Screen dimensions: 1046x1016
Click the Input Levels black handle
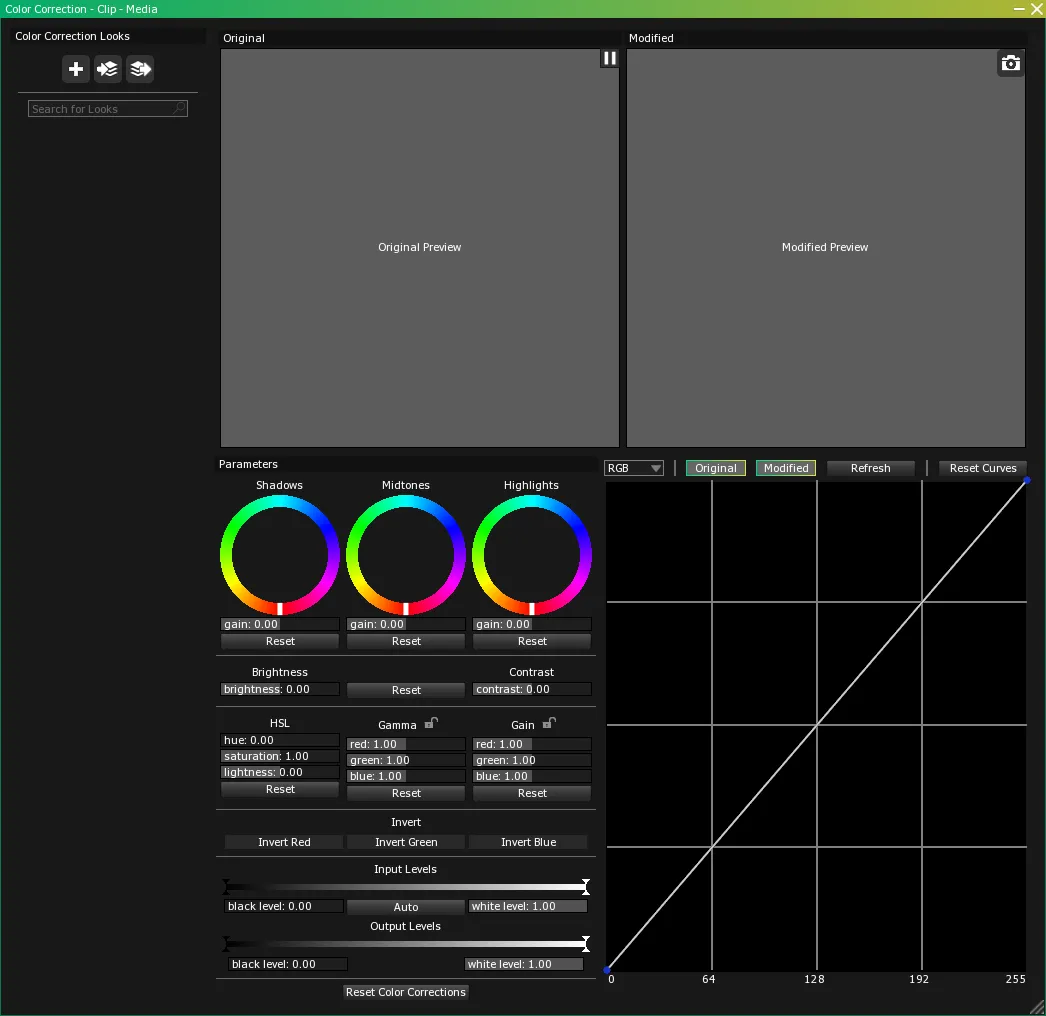(x=226, y=887)
